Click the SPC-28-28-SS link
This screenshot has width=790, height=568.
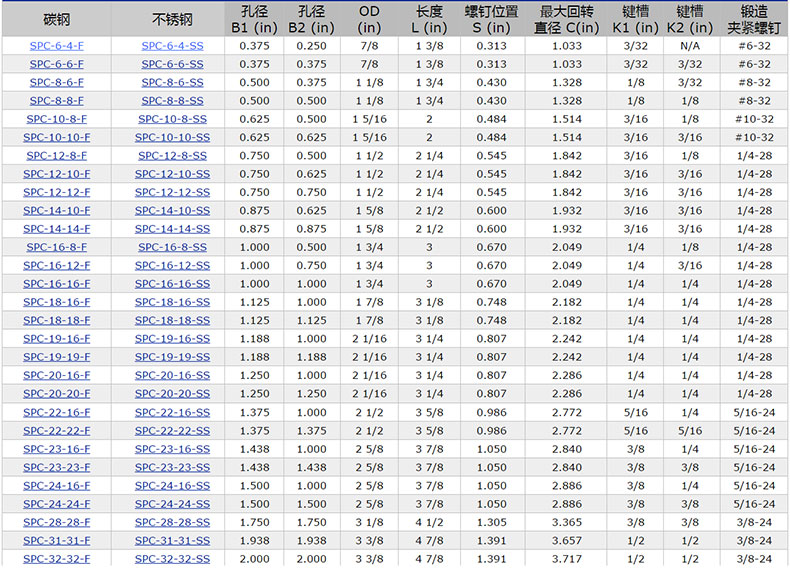[172, 522]
